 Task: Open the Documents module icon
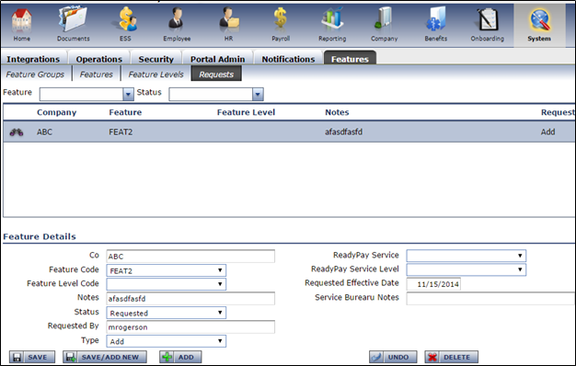73,25
